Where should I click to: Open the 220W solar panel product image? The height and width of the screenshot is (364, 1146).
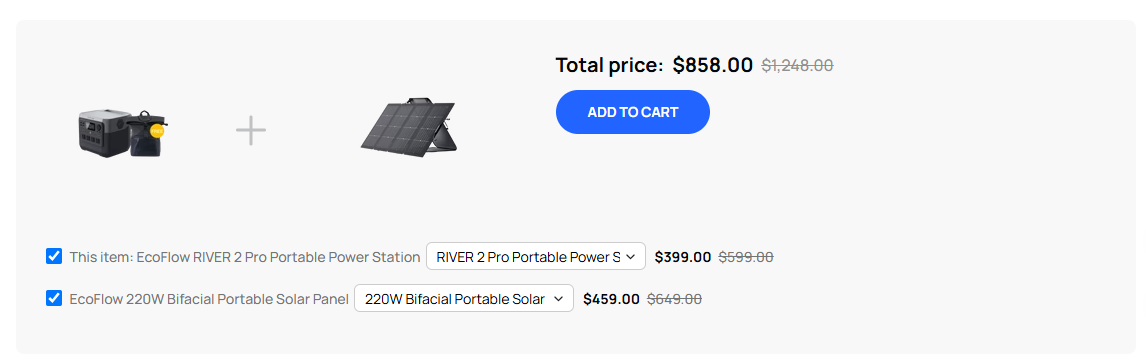click(409, 125)
